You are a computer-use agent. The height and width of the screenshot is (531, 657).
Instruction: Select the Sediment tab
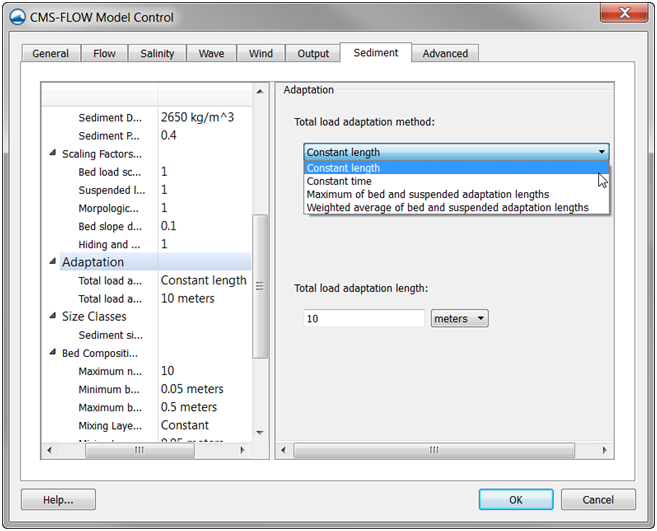click(376, 52)
